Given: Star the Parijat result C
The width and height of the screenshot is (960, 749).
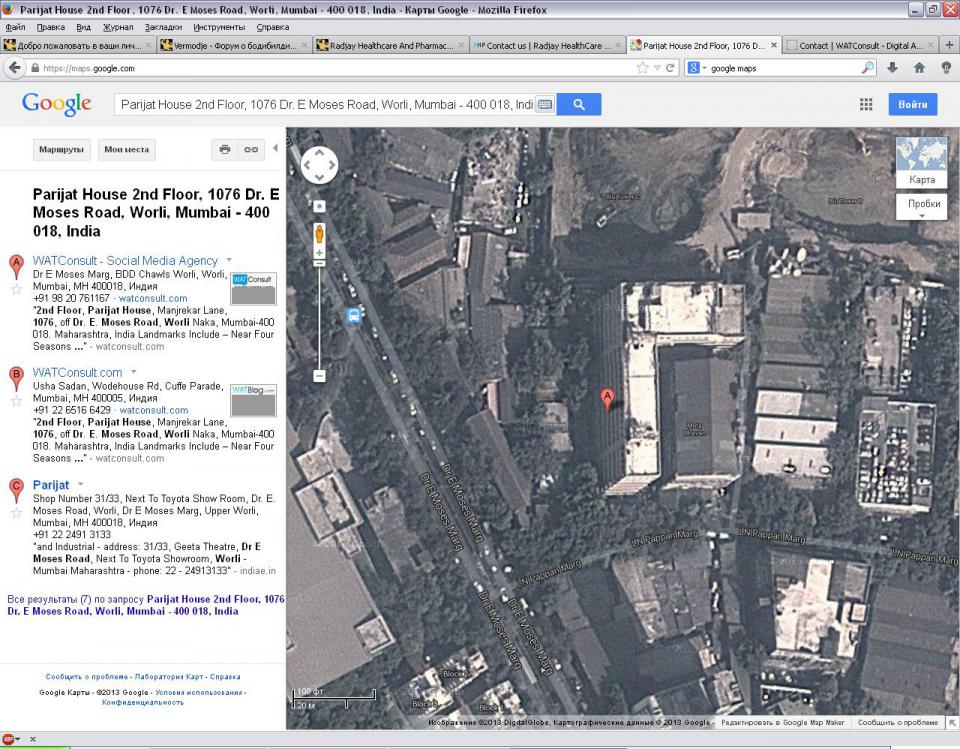Looking at the screenshot, I should pos(16,514).
